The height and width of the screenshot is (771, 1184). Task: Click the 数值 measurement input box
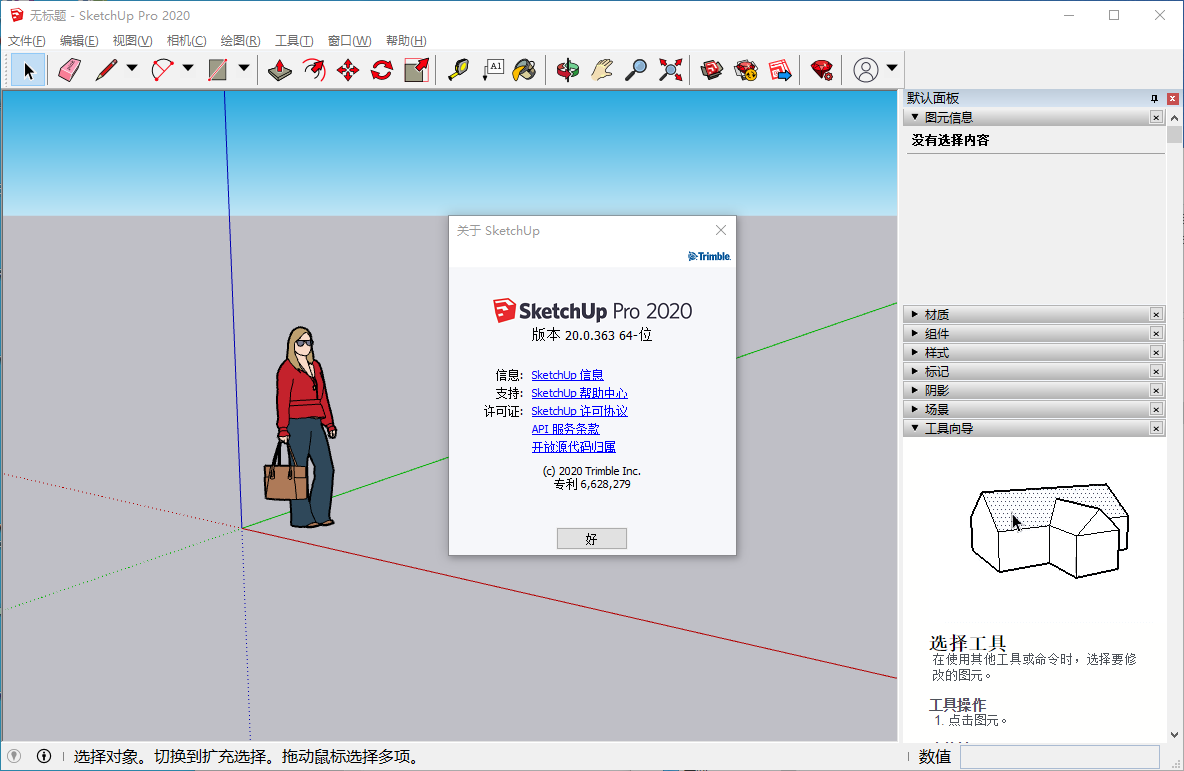point(1059,757)
